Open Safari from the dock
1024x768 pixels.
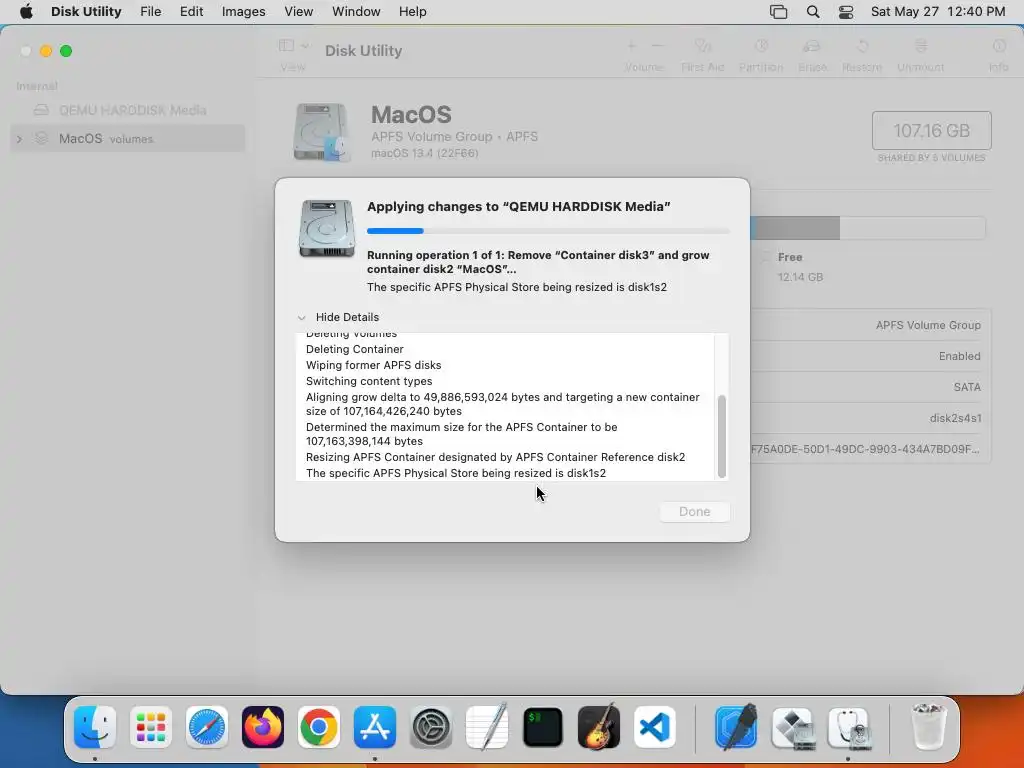tap(207, 727)
